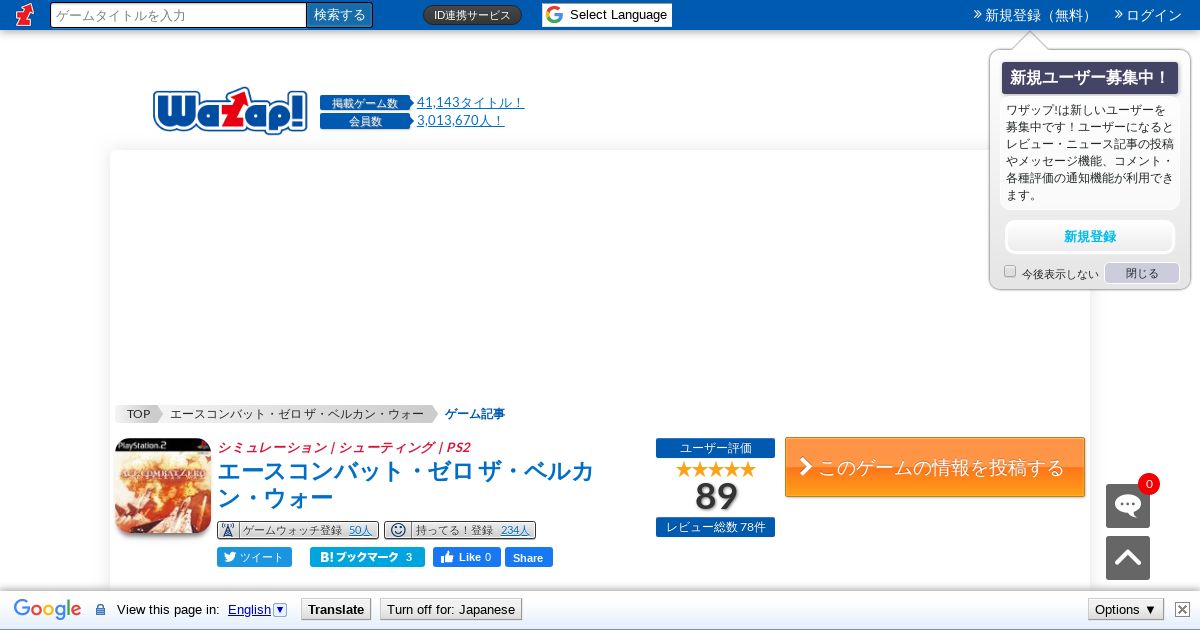This screenshot has height=630, width=1200.
Task: Click the ゲームウォッチ登録 antenna icon
Action: (x=228, y=530)
